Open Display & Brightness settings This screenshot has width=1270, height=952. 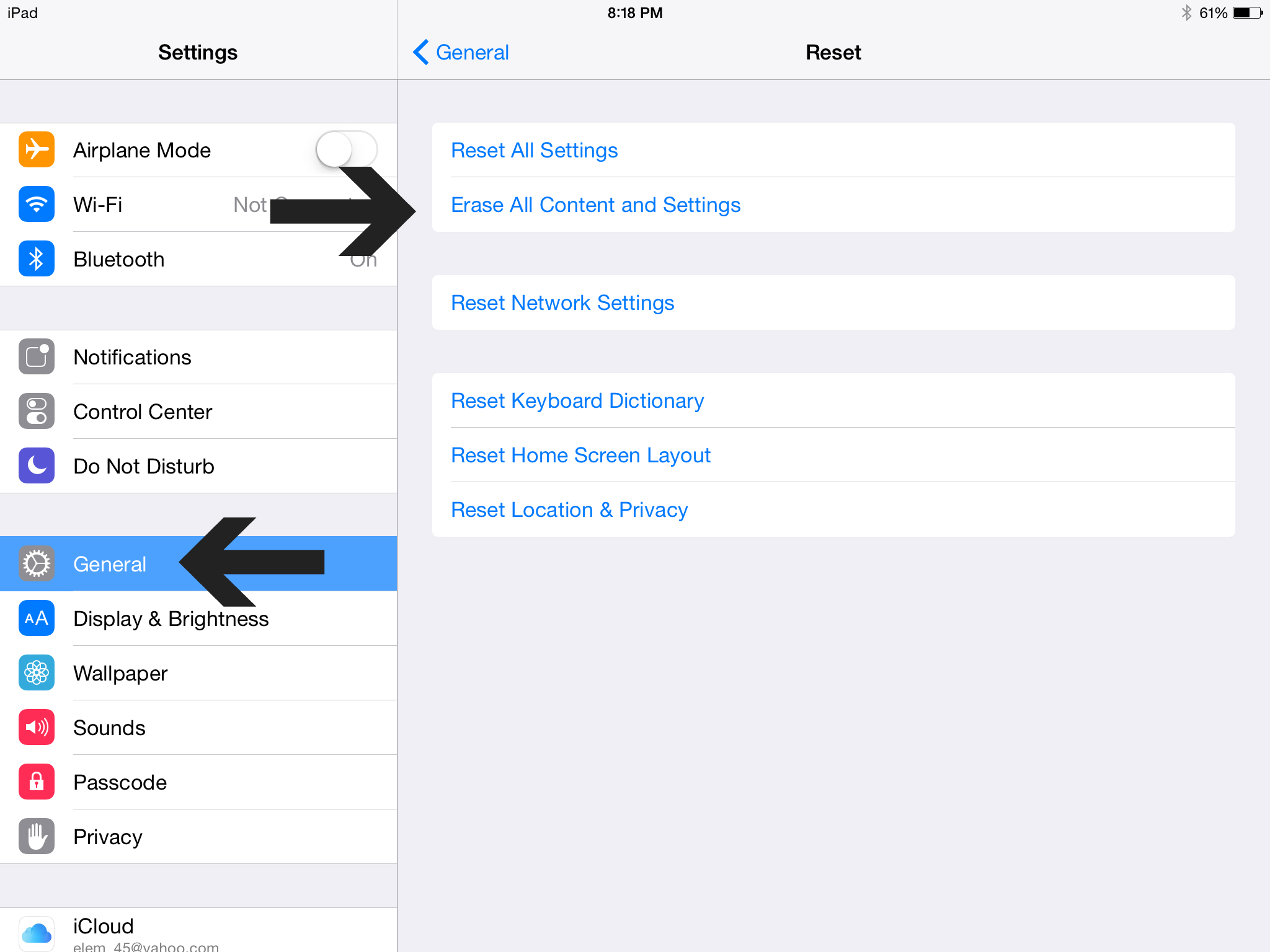198,618
